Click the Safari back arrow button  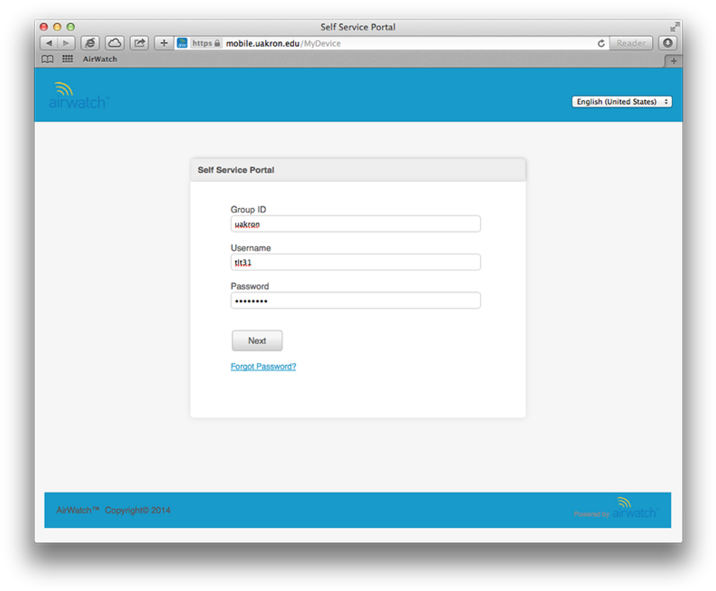click(x=49, y=43)
